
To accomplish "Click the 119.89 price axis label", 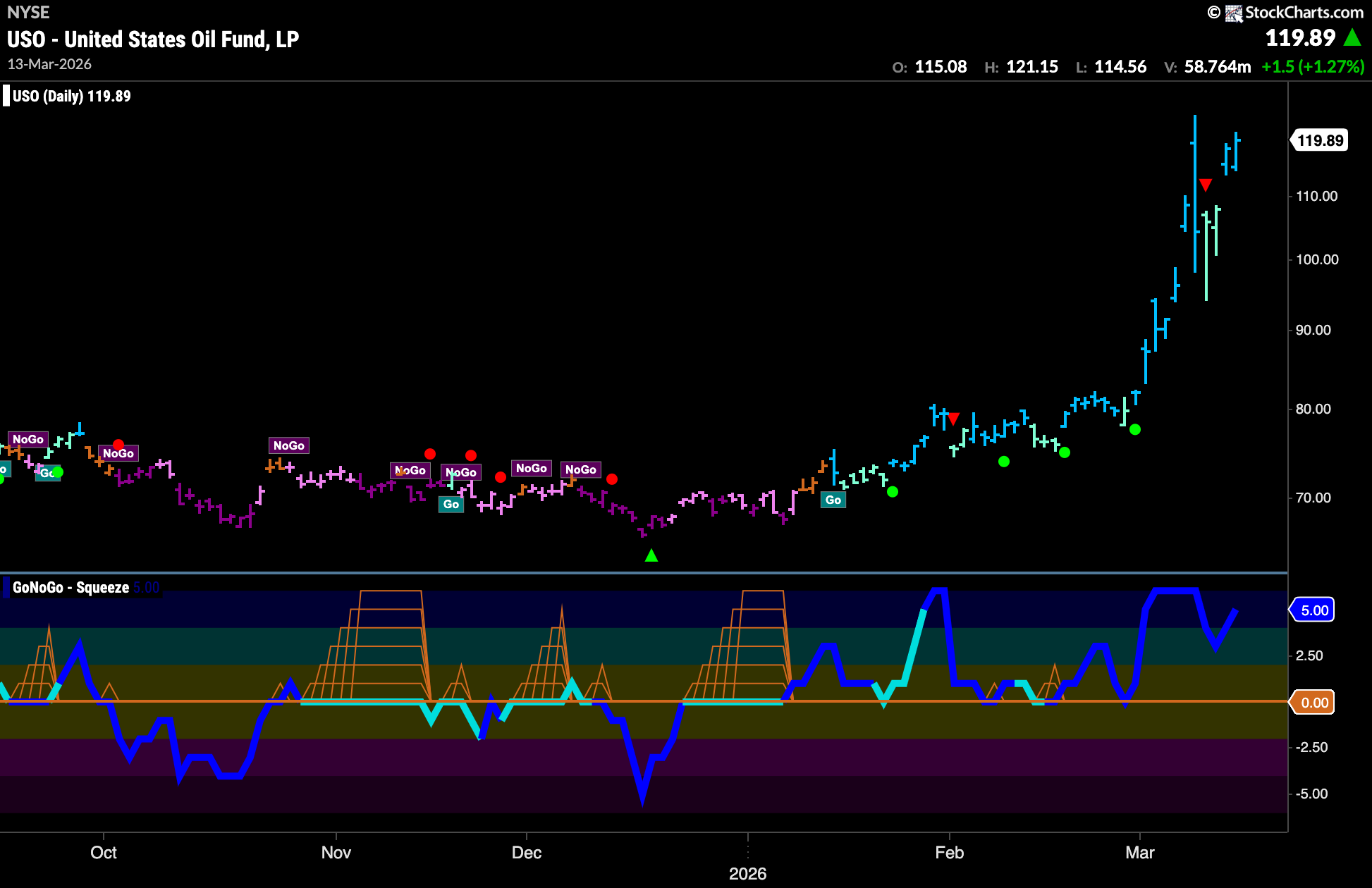I will [x=1320, y=140].
